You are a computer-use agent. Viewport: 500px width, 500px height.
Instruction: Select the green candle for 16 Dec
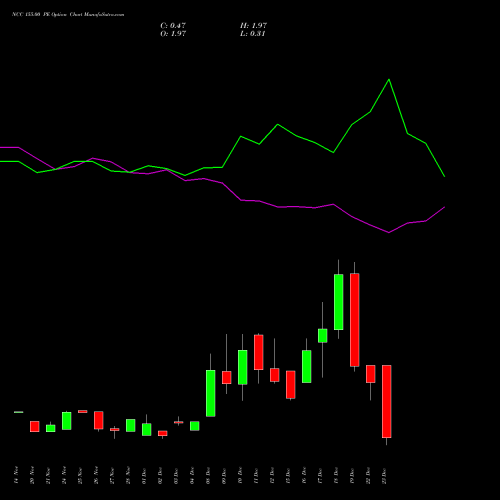point(307,366)
